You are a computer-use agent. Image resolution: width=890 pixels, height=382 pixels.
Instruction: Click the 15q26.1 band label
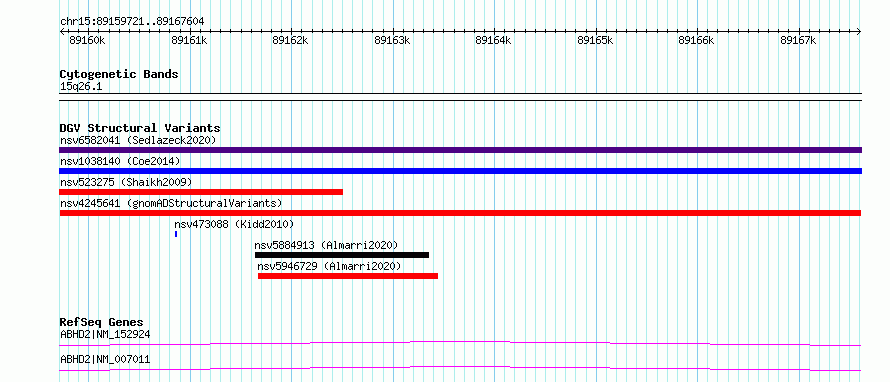(x=81, y=87)
